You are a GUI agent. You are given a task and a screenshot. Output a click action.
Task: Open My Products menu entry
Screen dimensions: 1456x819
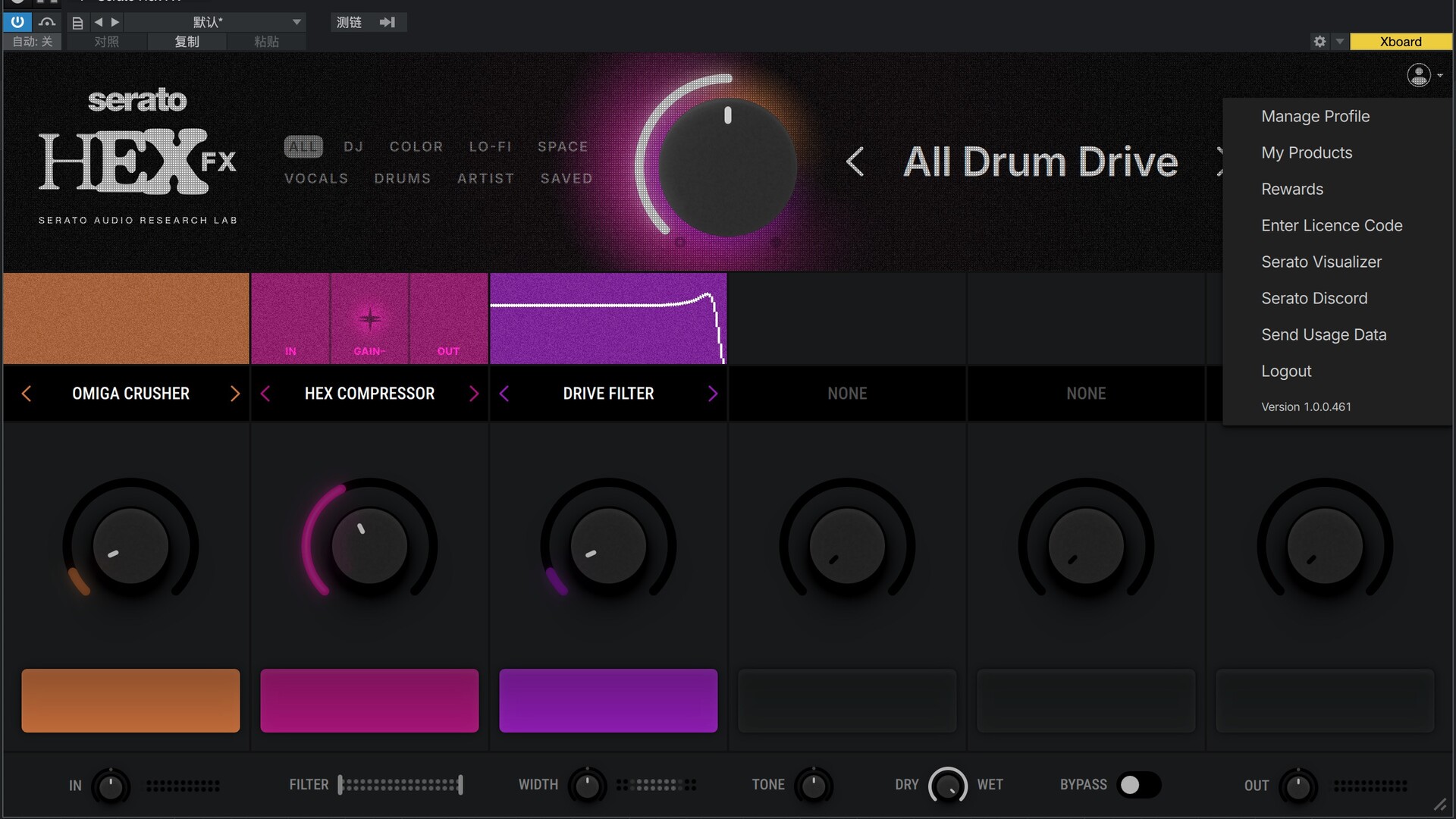click(1307, 152)
